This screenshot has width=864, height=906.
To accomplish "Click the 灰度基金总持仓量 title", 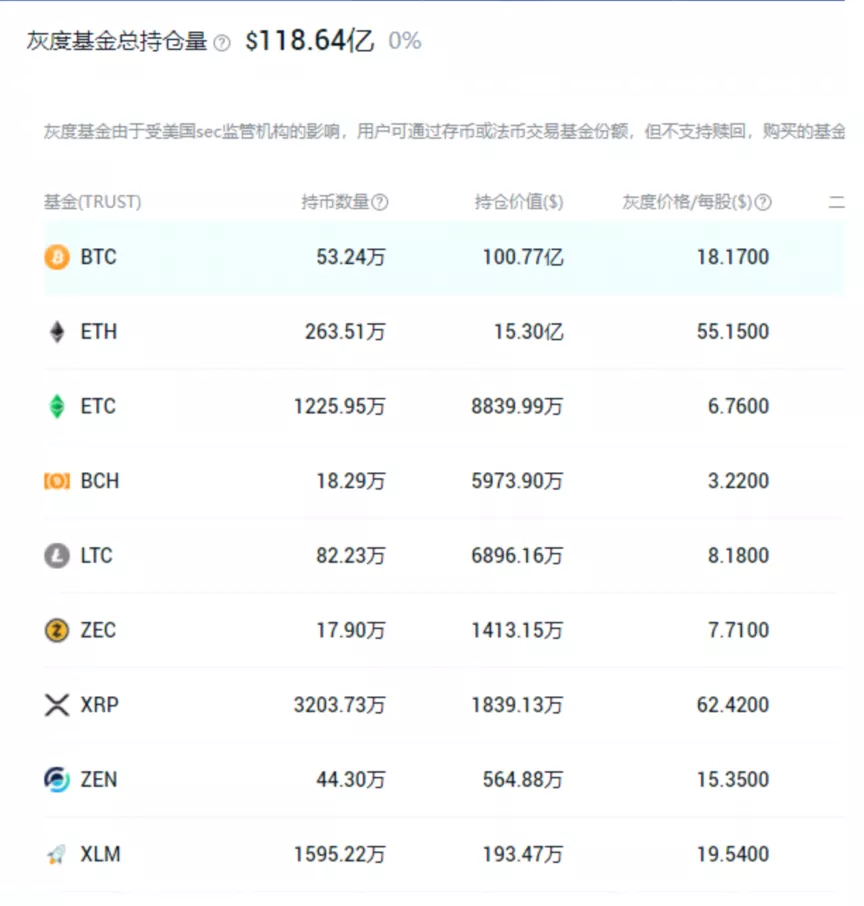I will point(117,41).
